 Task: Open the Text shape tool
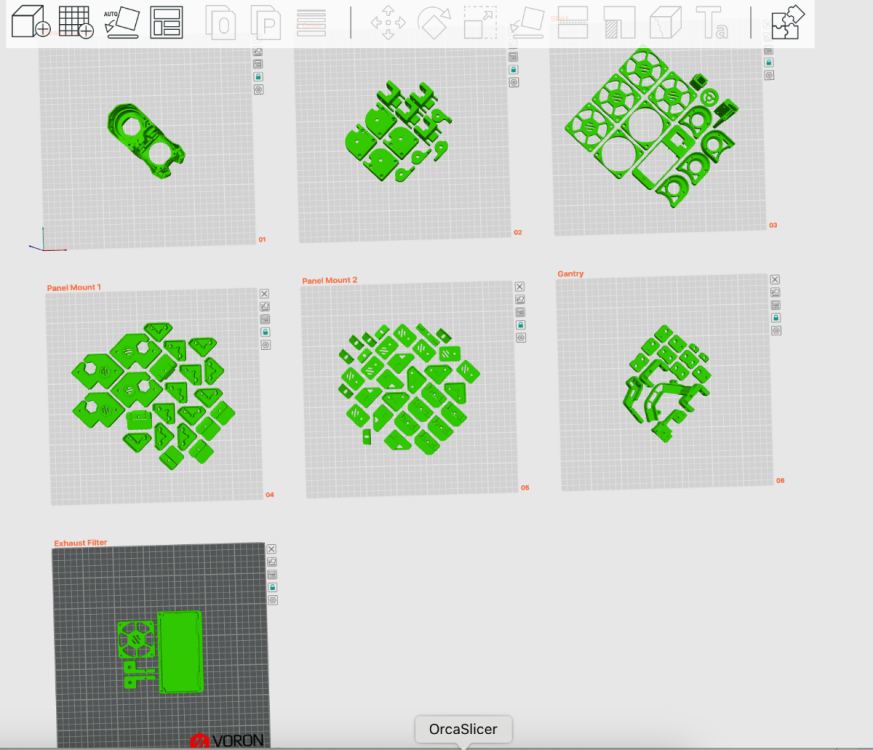click(712, 23)
